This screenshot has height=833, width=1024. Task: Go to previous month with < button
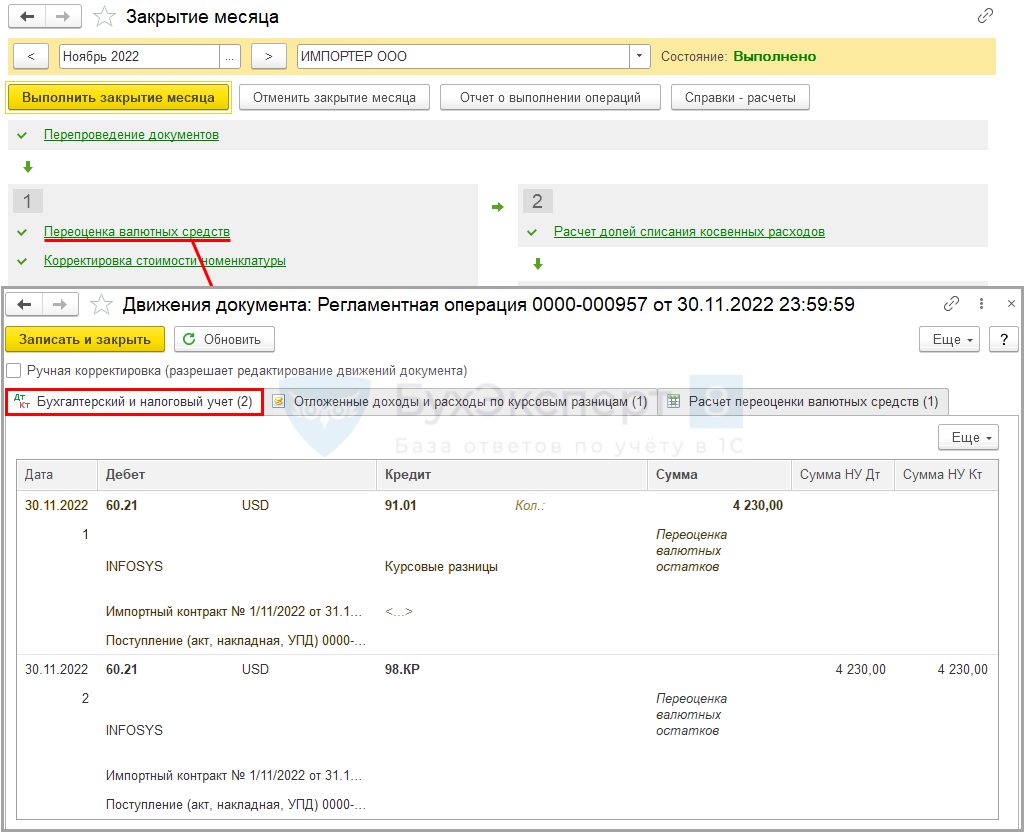[x=31, y=56]
